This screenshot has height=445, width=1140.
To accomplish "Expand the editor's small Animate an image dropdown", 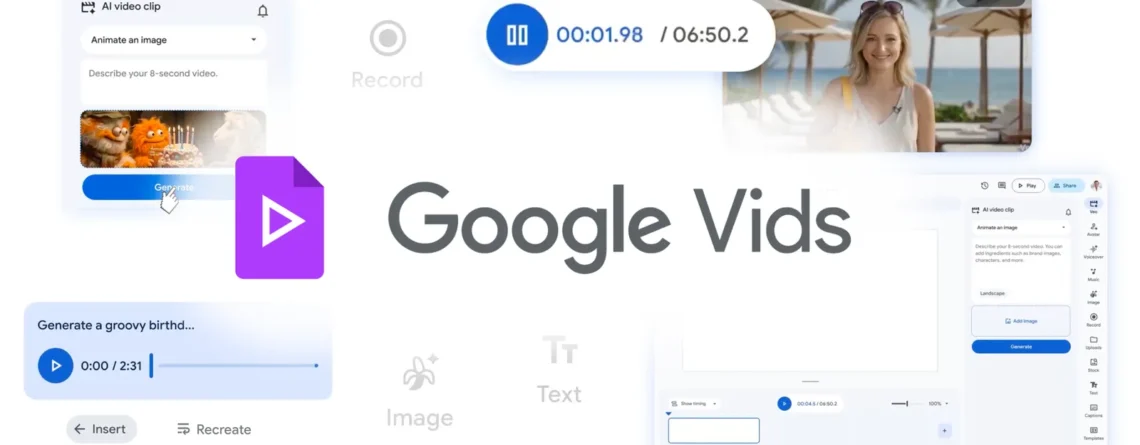I will (1021, 228).
